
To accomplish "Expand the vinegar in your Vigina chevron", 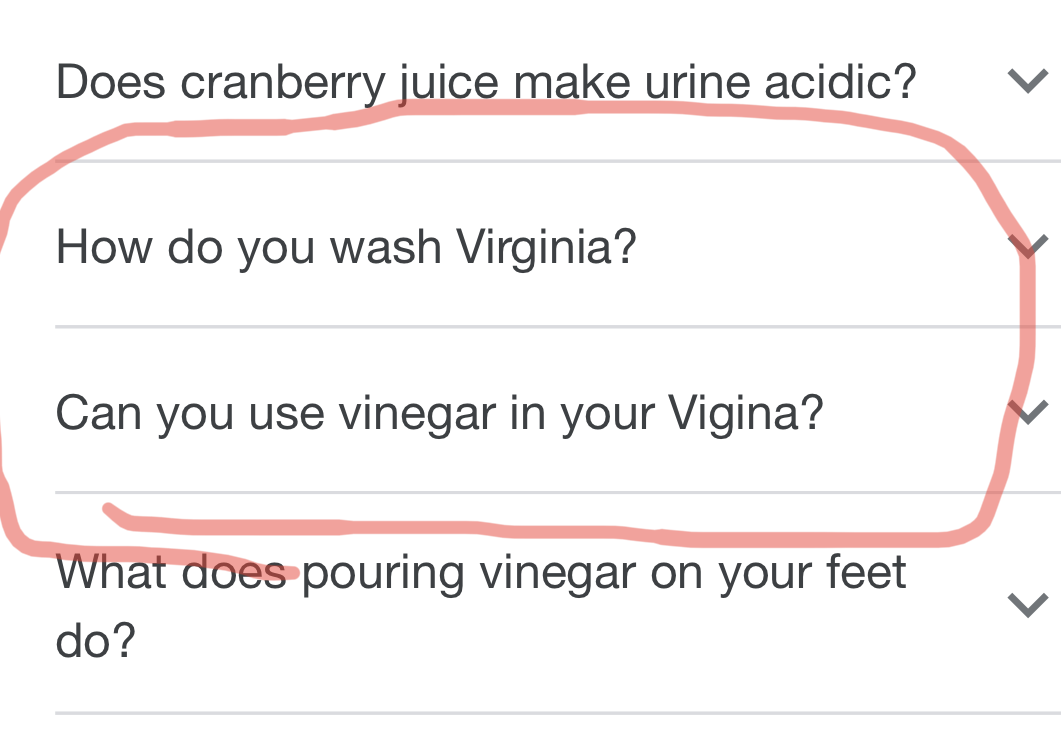I will click(1028, 412).
